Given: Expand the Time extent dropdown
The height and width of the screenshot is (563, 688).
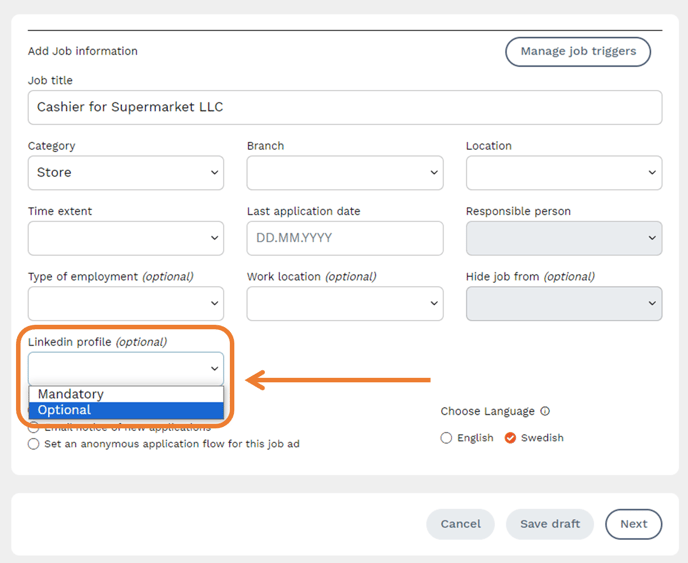Looking at the screenshot, I should [125, 238].
